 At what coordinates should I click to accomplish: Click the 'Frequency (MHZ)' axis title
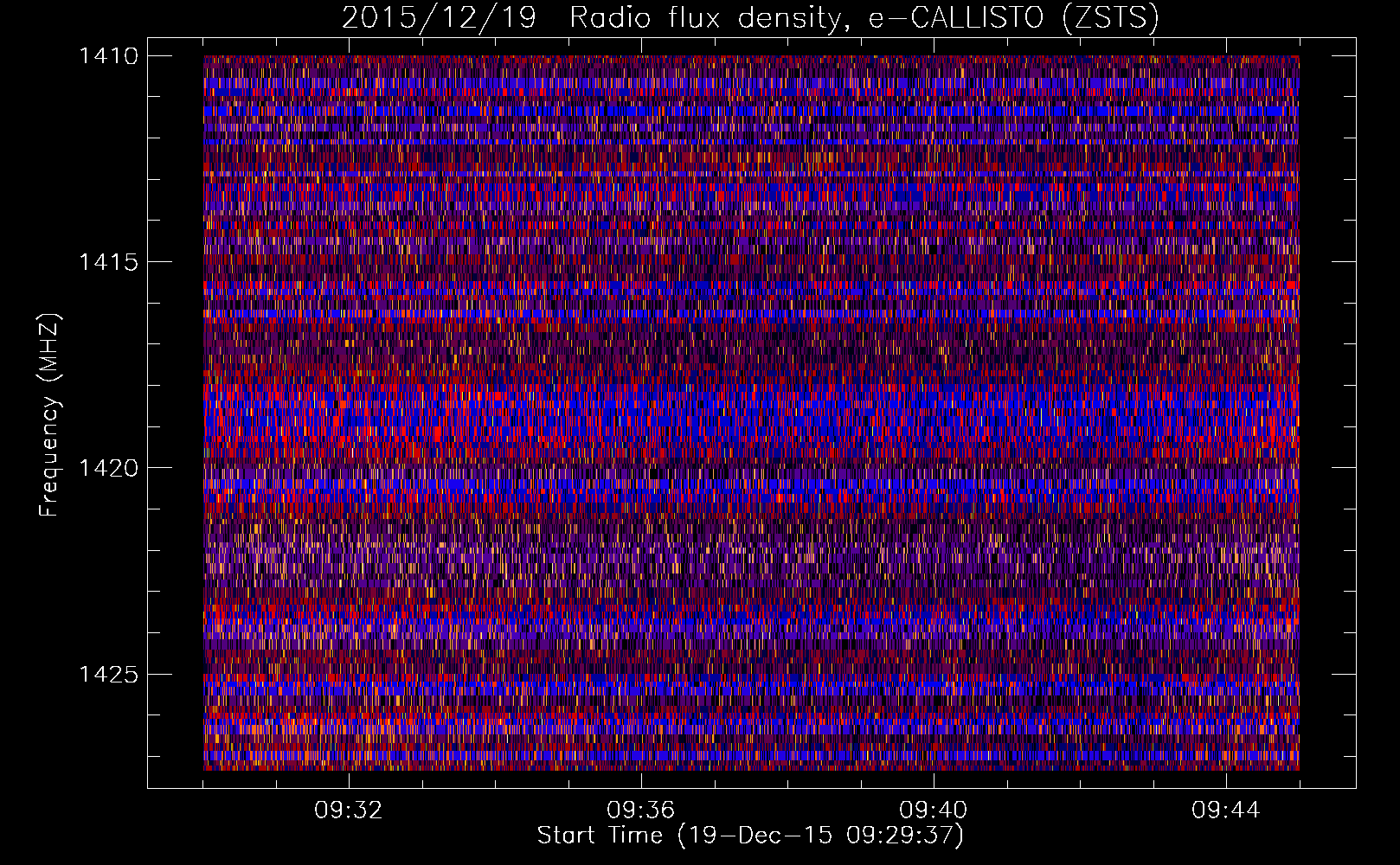click(49, 415)
